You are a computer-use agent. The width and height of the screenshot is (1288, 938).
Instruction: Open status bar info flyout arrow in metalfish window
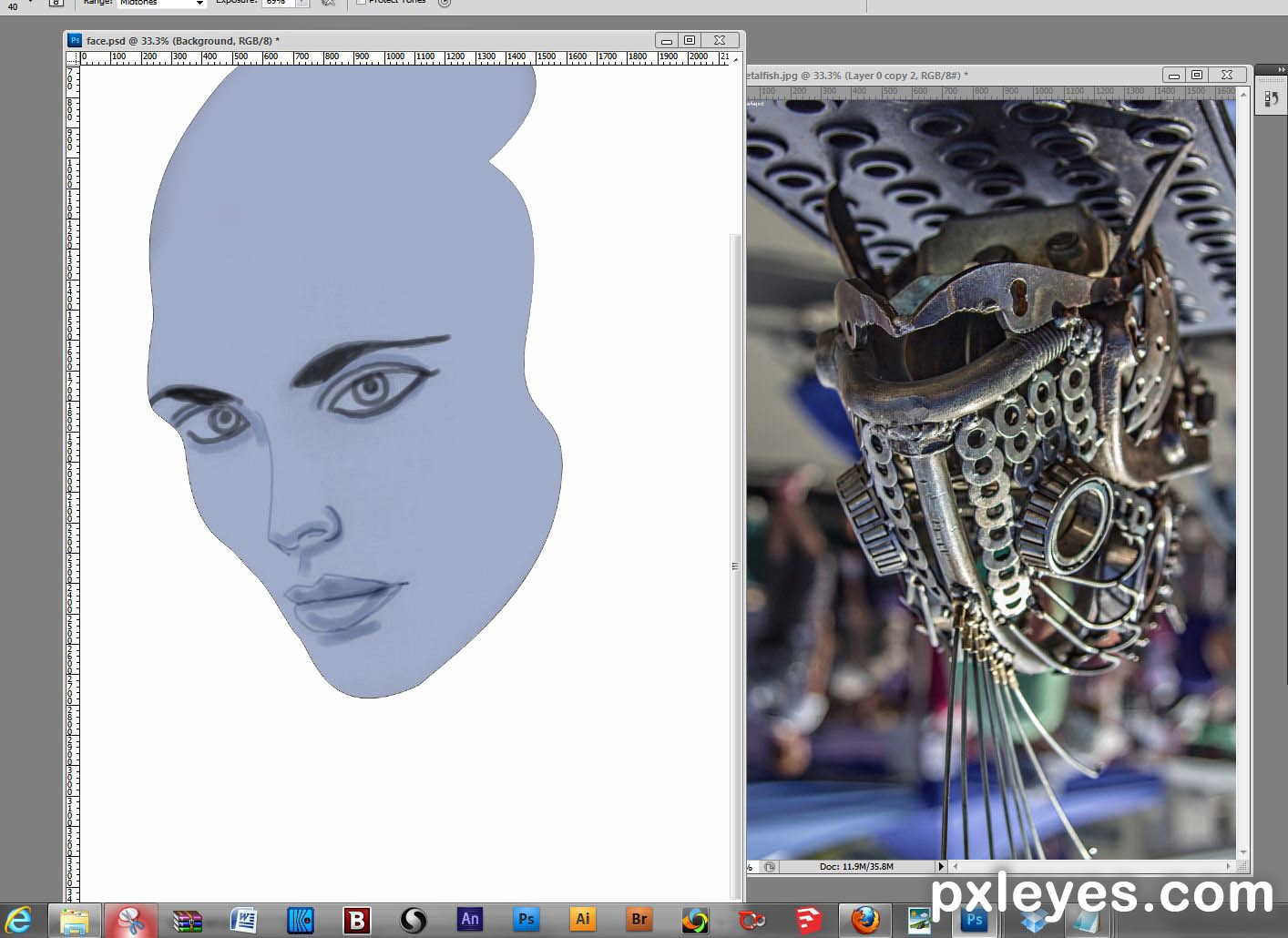tap(941, 866)
